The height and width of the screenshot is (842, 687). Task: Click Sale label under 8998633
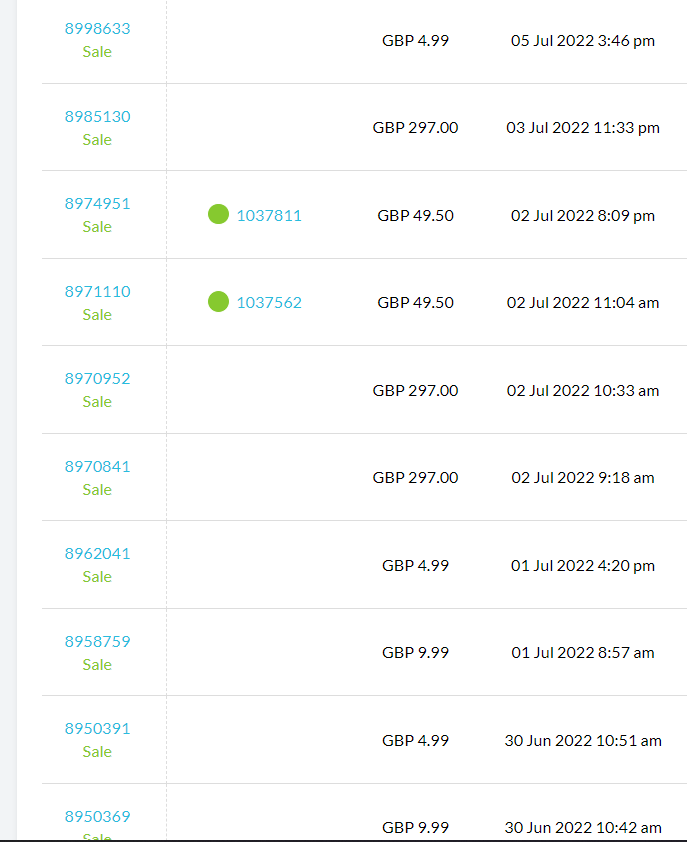click(97, 52)
